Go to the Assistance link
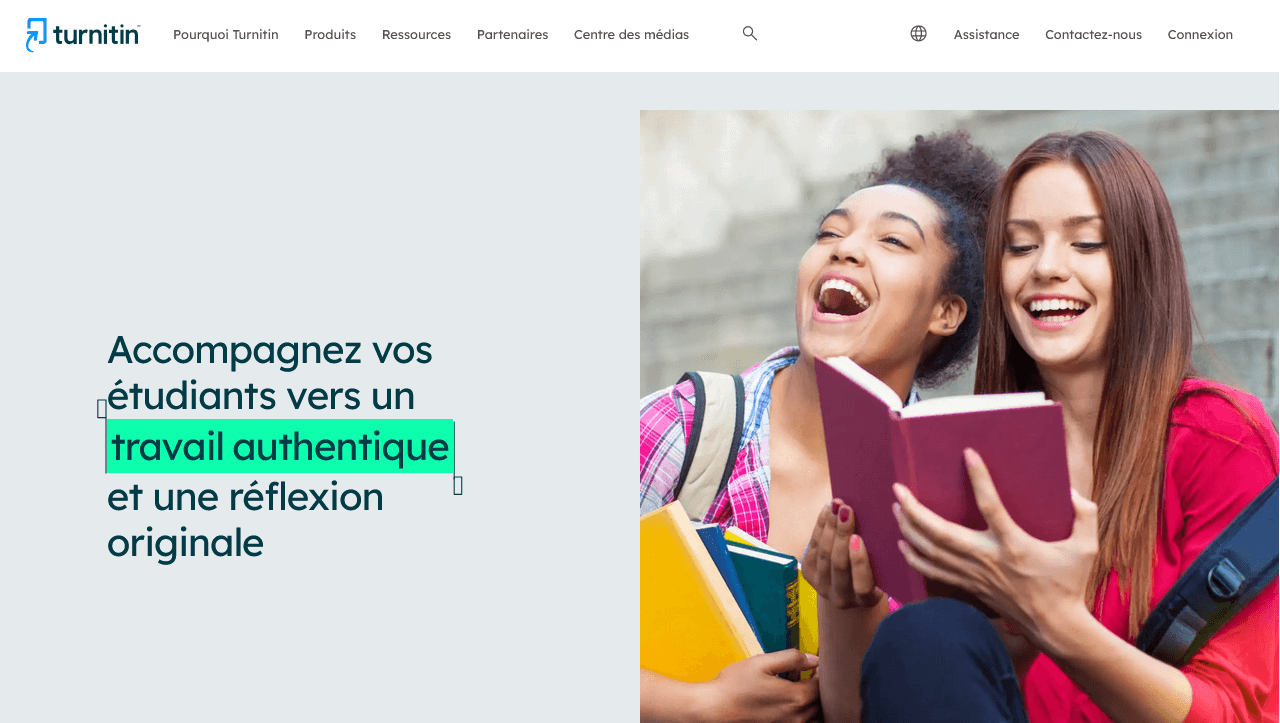Screen dimensions: 1280x723 [986, 35]
